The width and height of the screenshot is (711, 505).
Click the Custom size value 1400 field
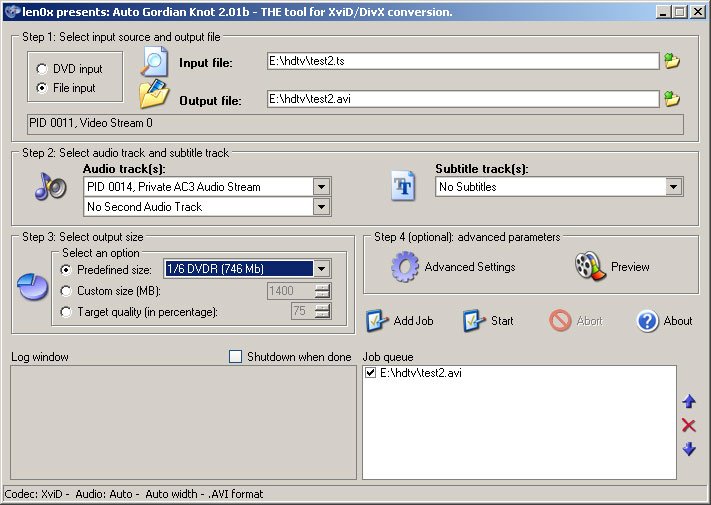click(291, 291)
